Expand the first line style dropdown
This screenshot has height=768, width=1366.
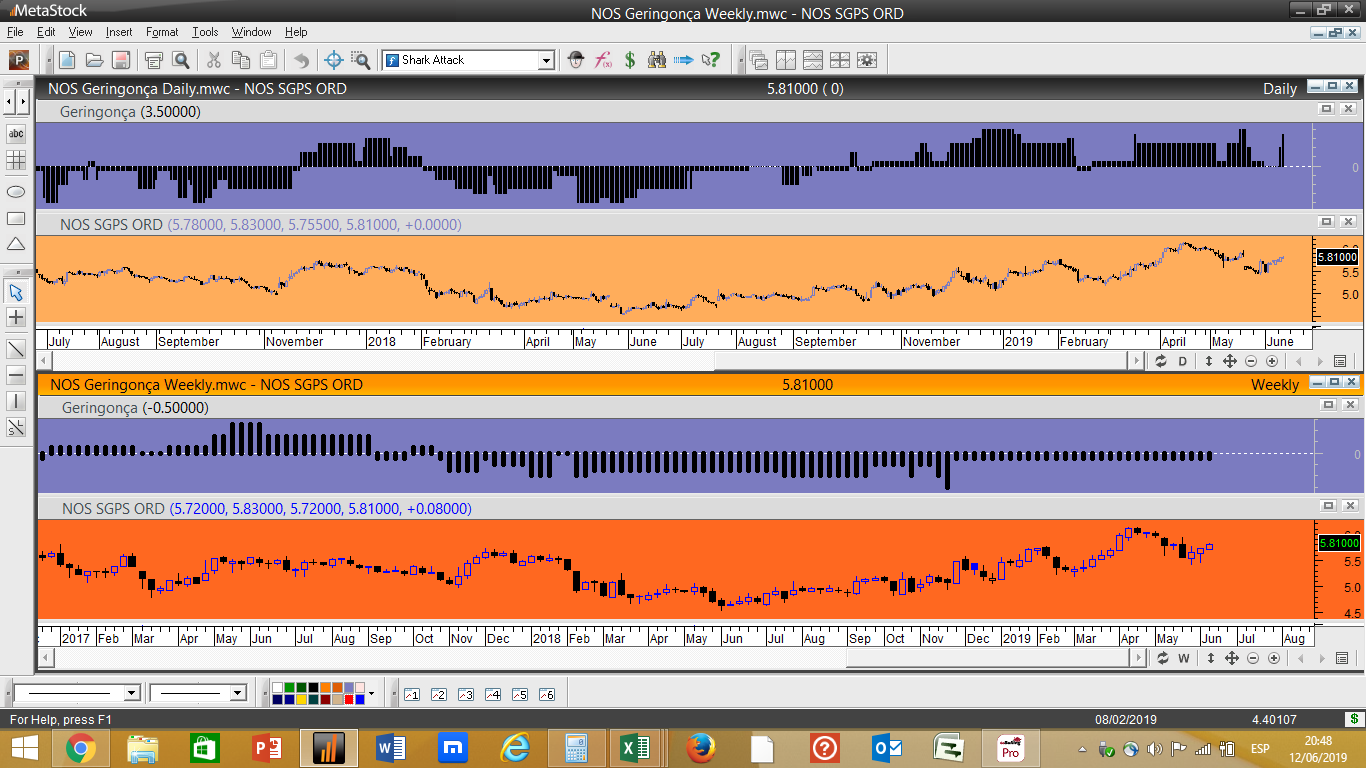pyautogui.click(x=131, y=693)
